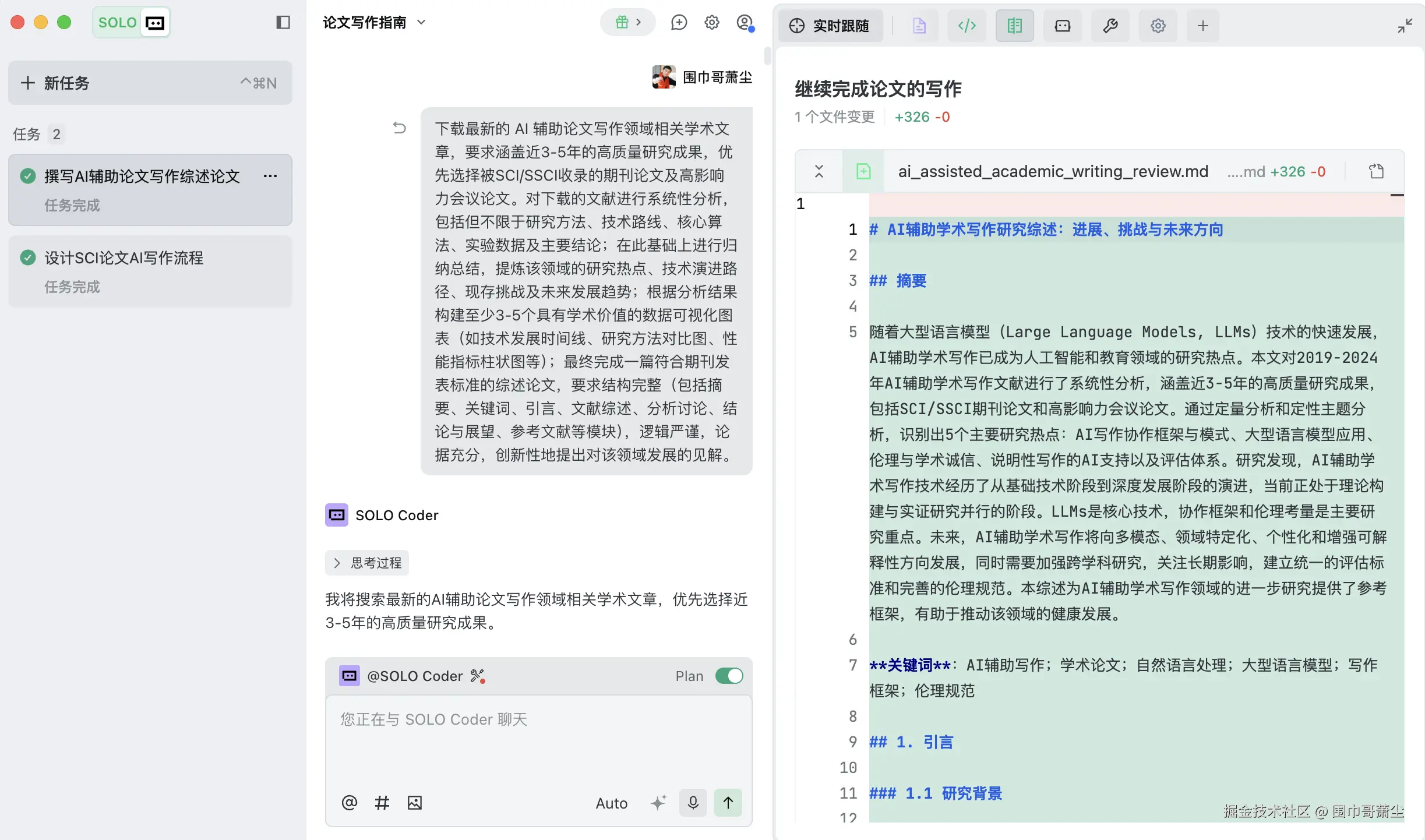
Task: Open the code view icon tab
Action: coord(967,26)
